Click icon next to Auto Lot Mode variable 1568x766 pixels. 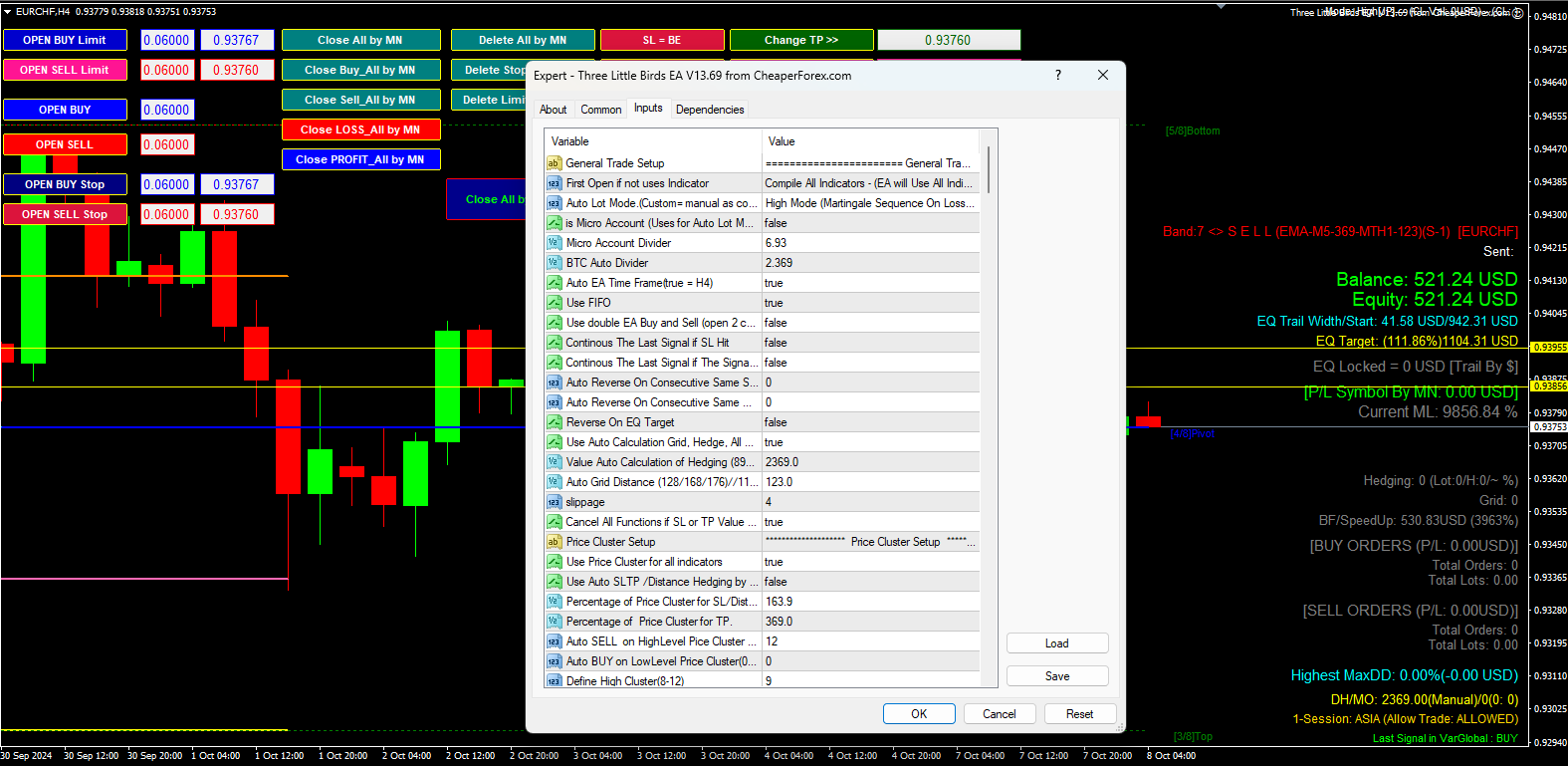point(555,203)
